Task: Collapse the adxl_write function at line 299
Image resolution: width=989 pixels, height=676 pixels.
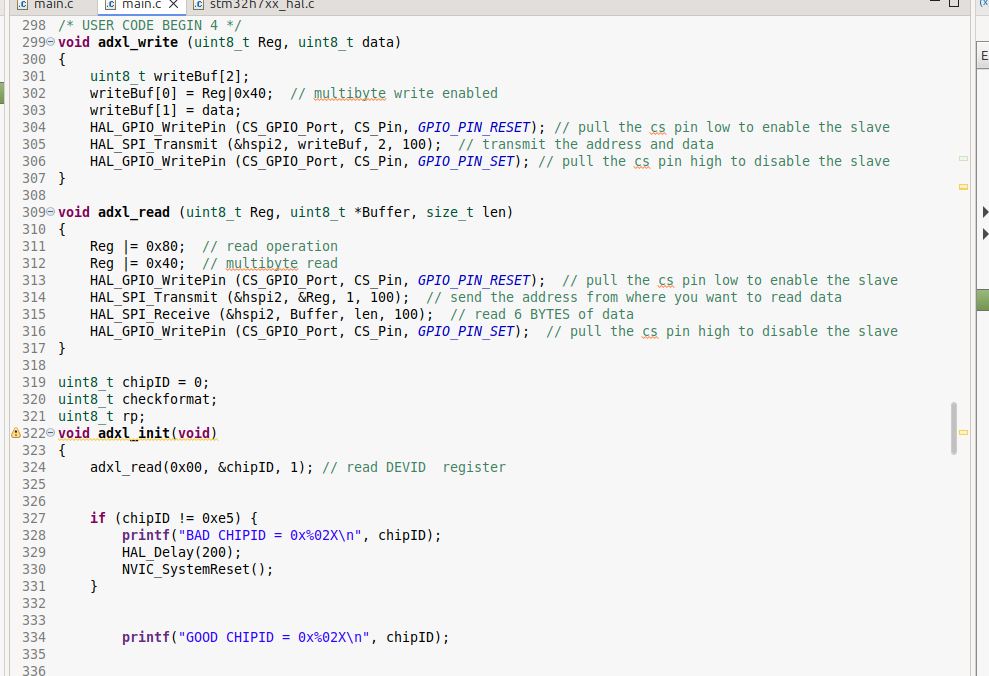Action: (50, 42)
